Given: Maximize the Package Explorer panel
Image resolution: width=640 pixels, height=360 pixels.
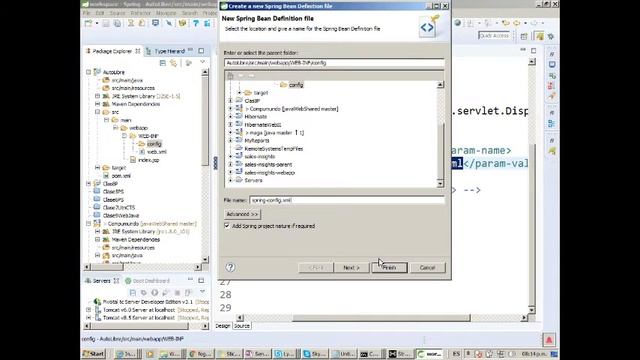Looking at the screenshot, I should 201,51.
